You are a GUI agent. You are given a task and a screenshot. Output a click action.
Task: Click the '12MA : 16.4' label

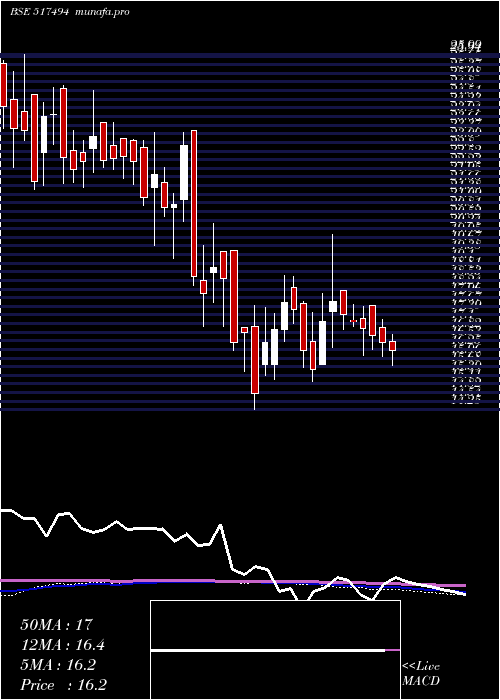pyautogui.click(x=63, y=645)
